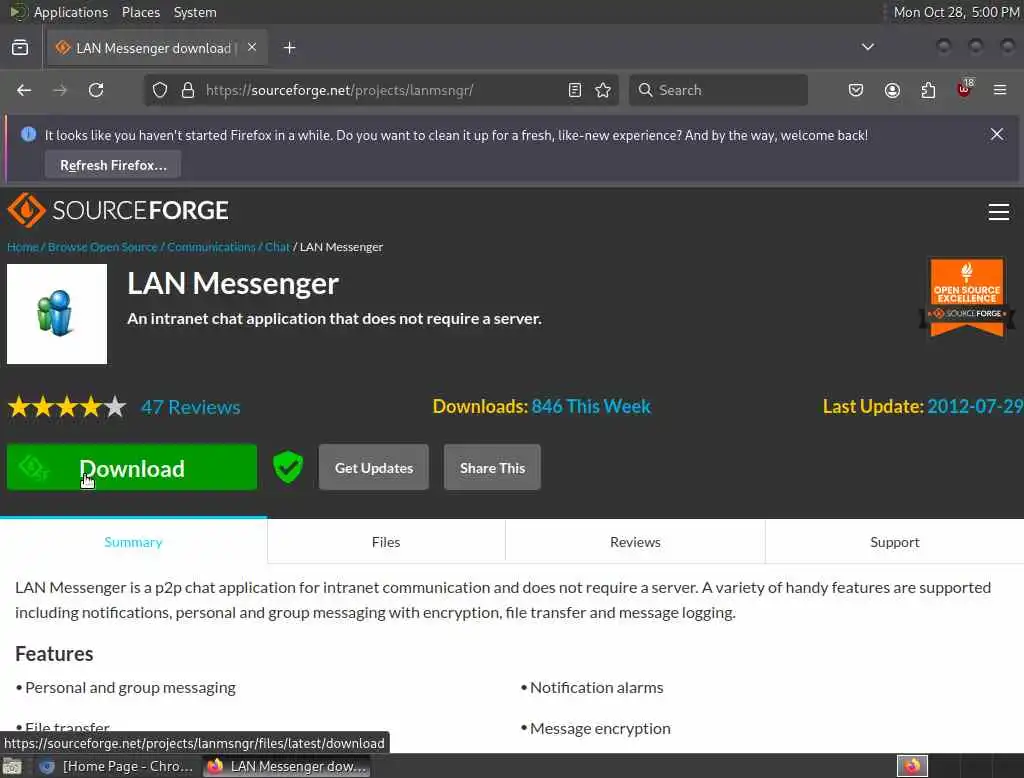This screenshot has width=1024, height=778.
Task: Click the Refresh Firefox button
Action: [x=113, y=165]
